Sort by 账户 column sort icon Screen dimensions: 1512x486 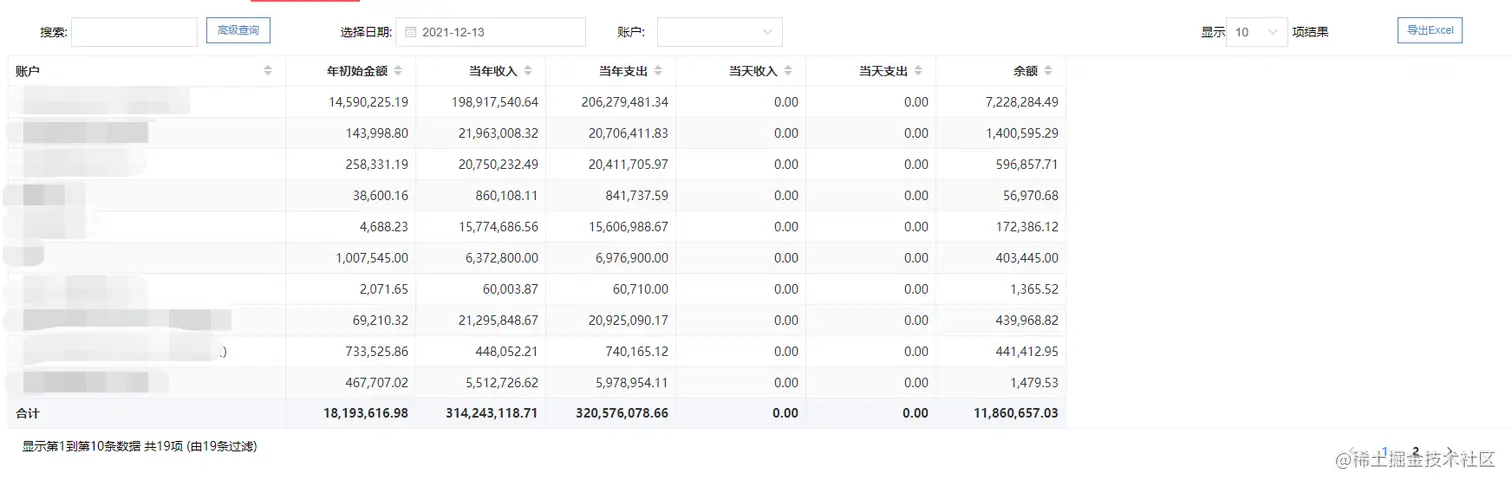(x=268, y=71)
